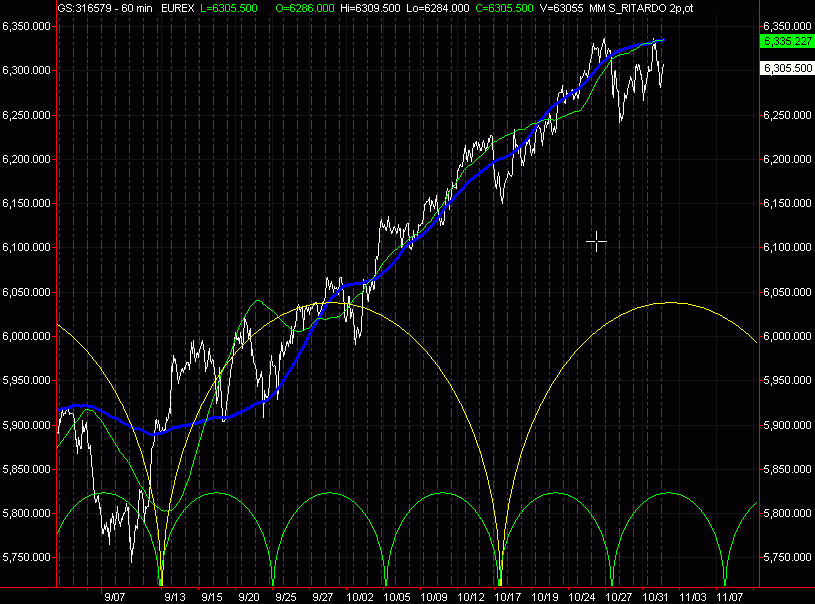This screenshot has width=815, height=604.
Task: Select the 9/07 date on time axis
Action: pyautogui.click(x=113, y=595)
